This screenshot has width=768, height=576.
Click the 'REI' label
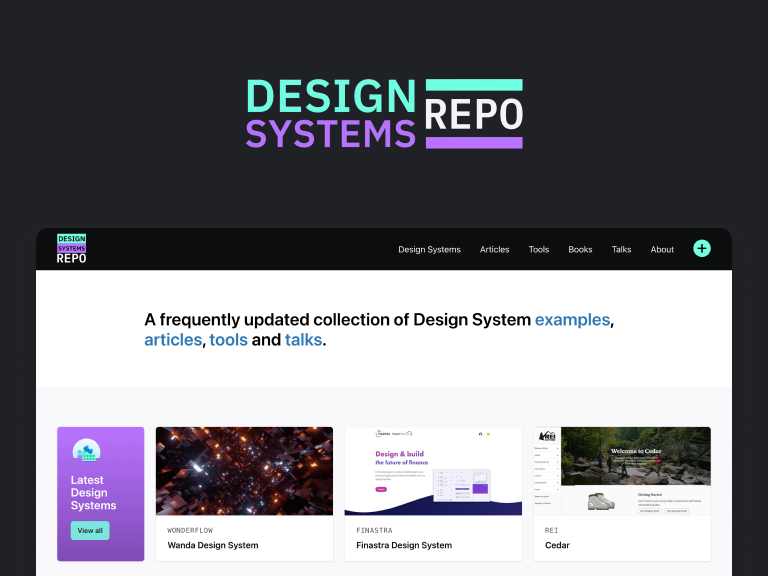click(552, 530)
